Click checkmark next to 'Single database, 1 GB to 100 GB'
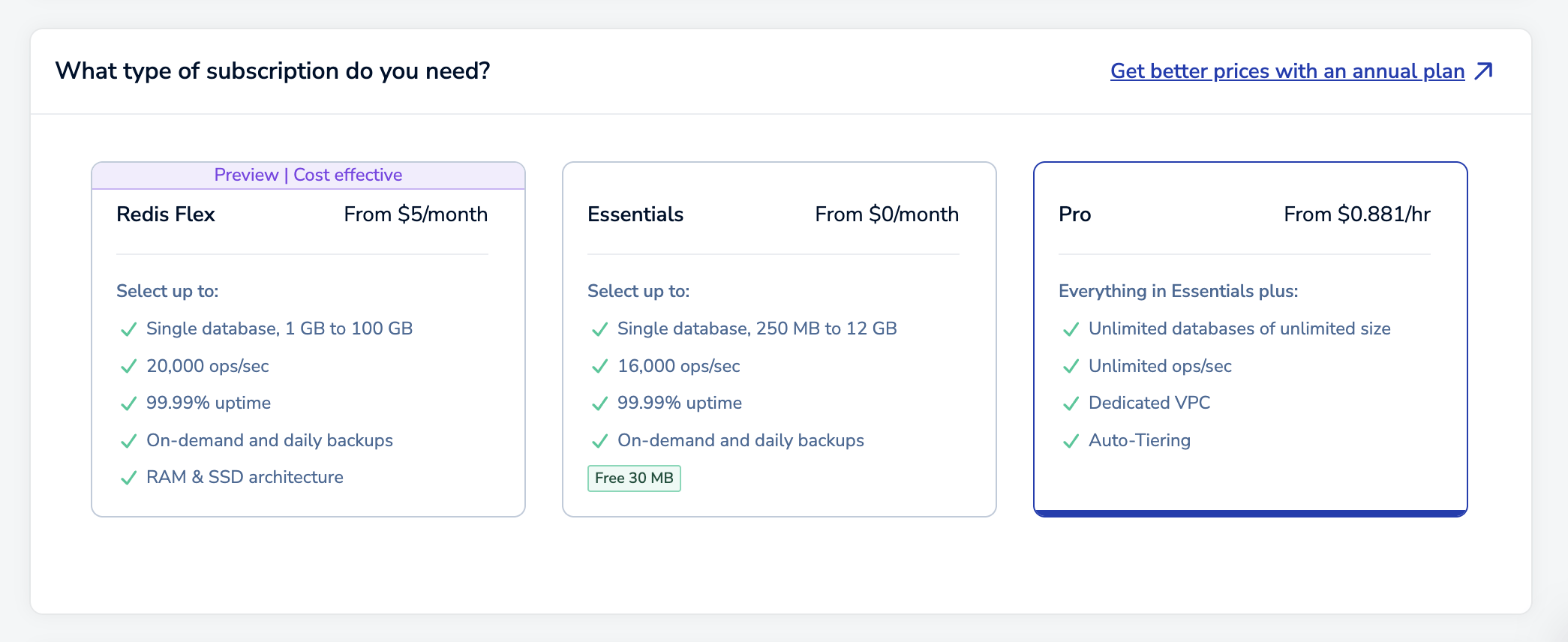1568x642 pixels. tap(129, 329)
